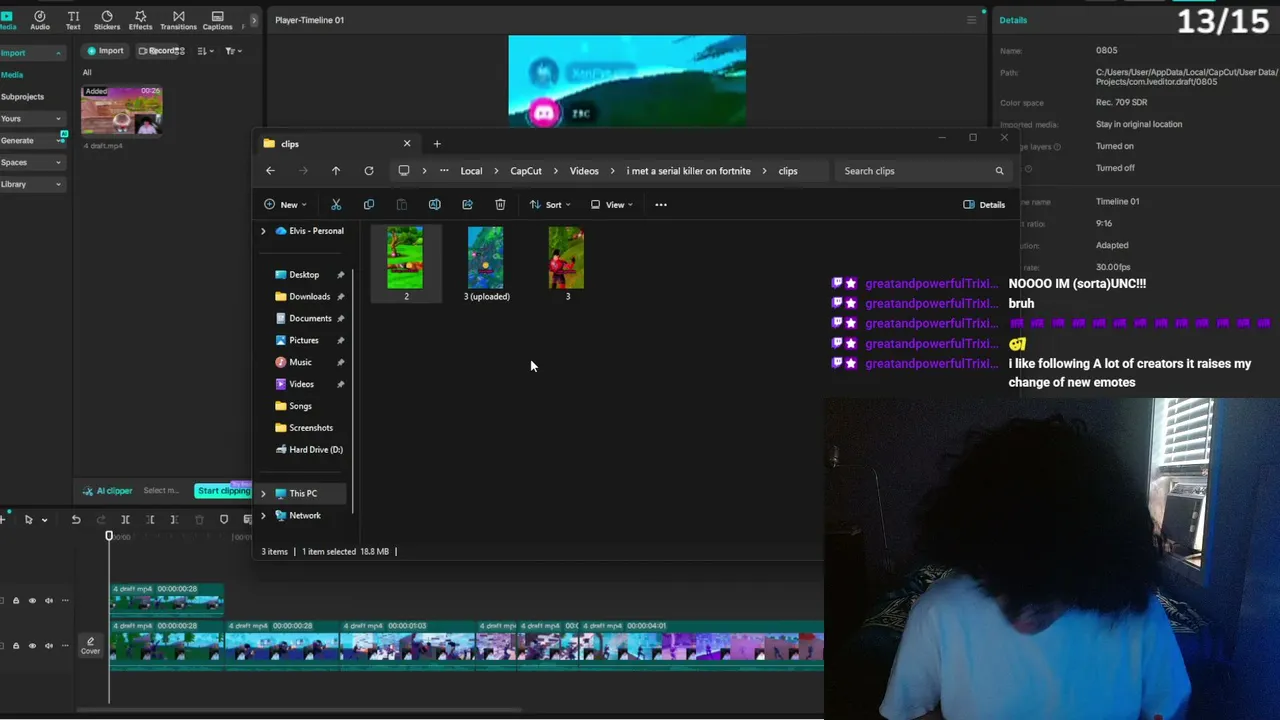
Task: Go back in File Explorer
Action: coord(270,171)
